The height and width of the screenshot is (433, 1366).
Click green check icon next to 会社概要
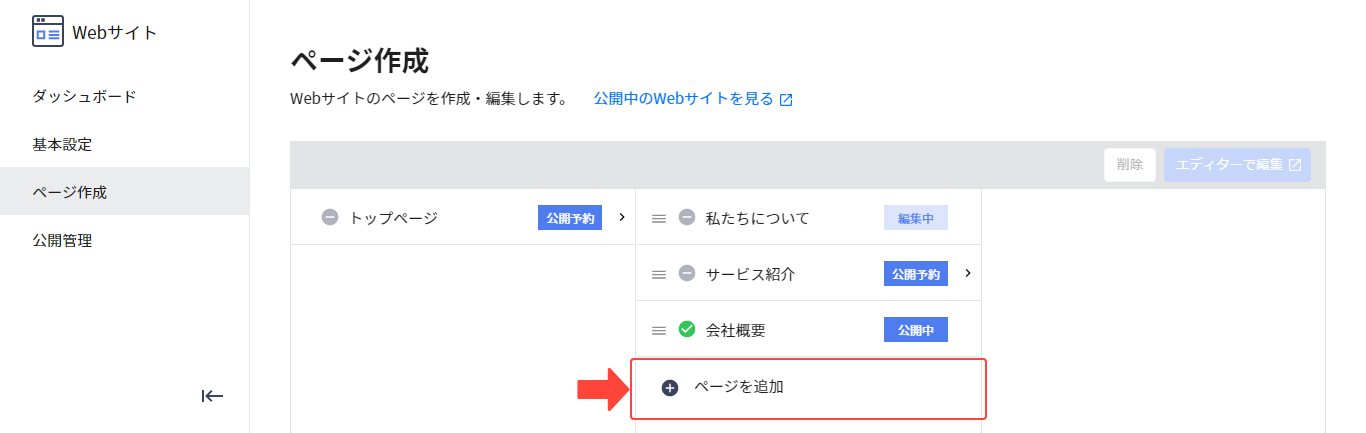(x=687, y=329)
